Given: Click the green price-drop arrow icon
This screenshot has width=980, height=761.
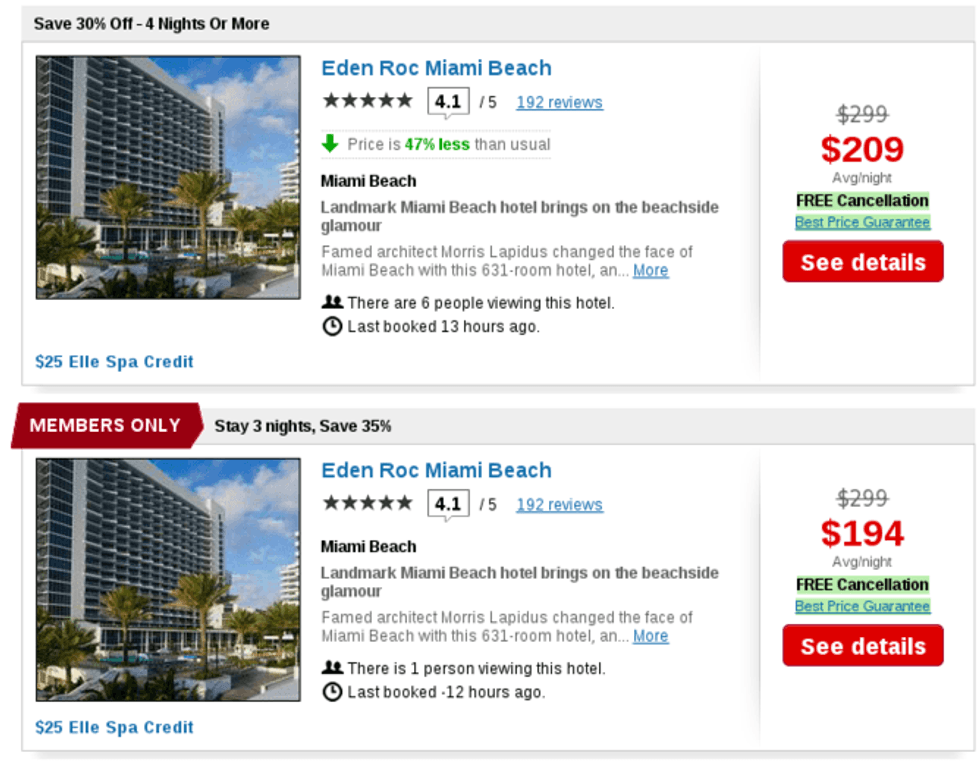Looking at the screenshot, I should pyautogui.click(x=331, y=144).
